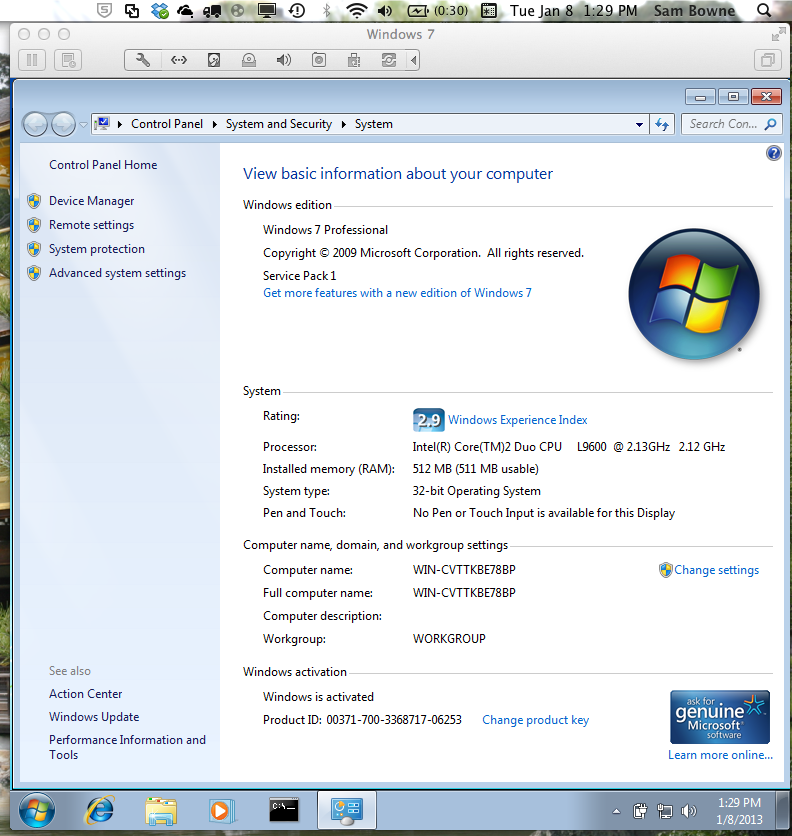Open Windows Media Player from taskbar
792x836 pixels.
click(221, 809)
